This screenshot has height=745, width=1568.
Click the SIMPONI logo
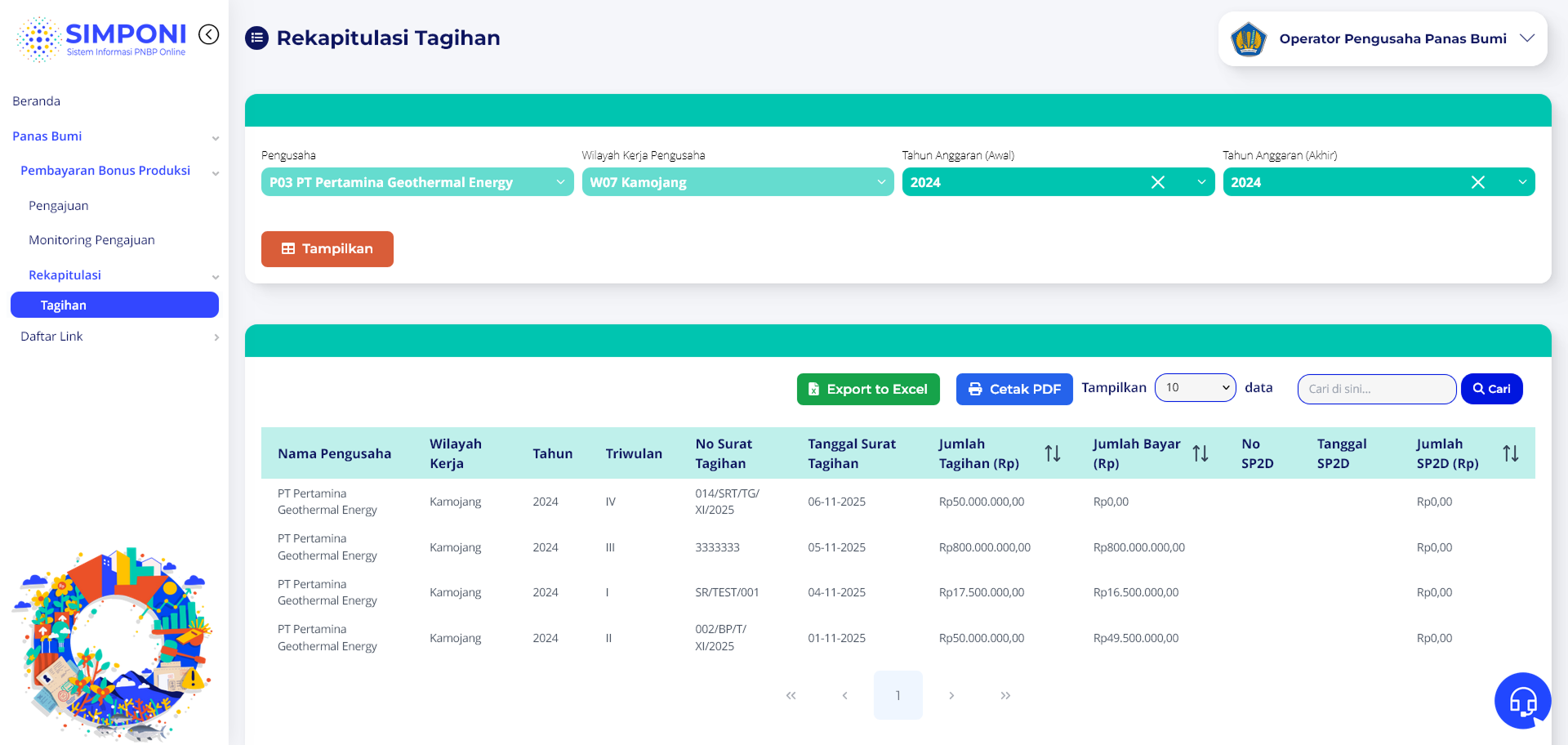coord(101,39)
